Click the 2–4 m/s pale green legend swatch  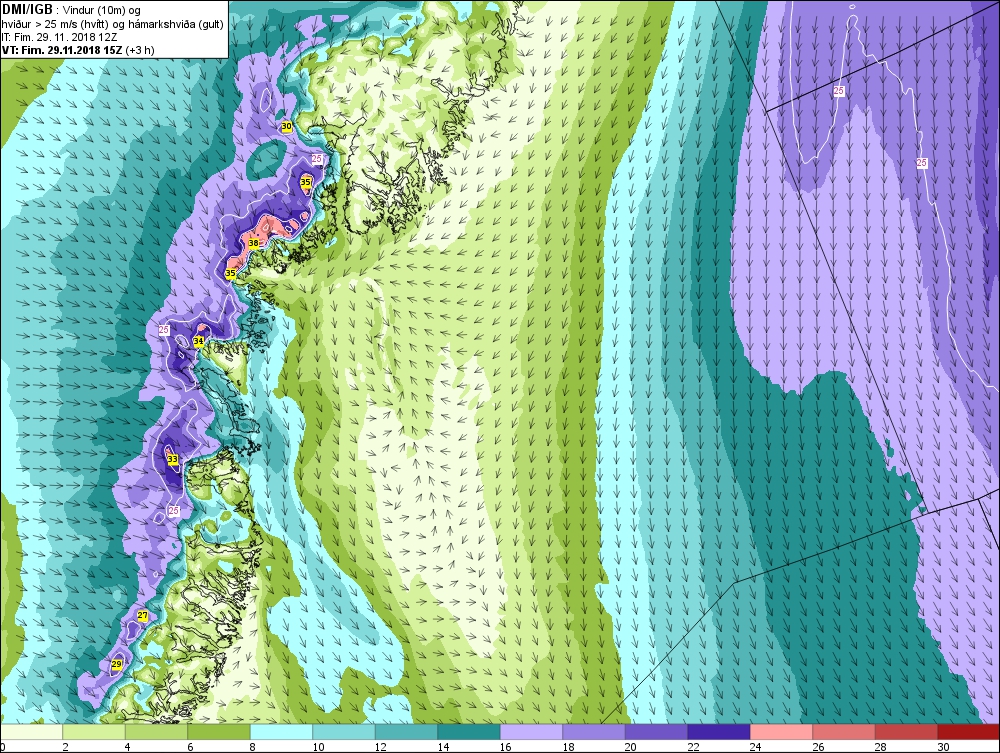click(94, 731)
